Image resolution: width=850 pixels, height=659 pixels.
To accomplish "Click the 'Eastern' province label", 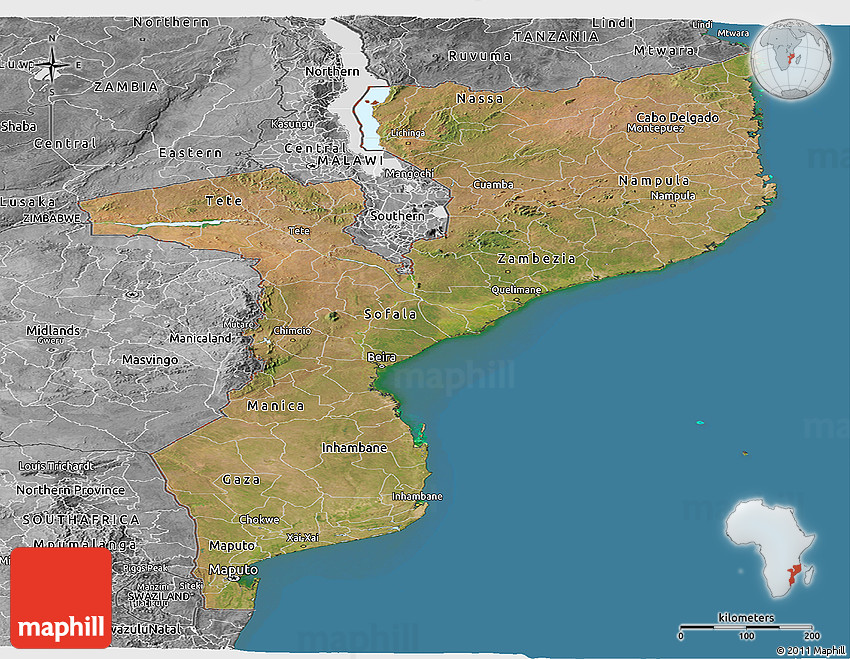I will point(190,153).
